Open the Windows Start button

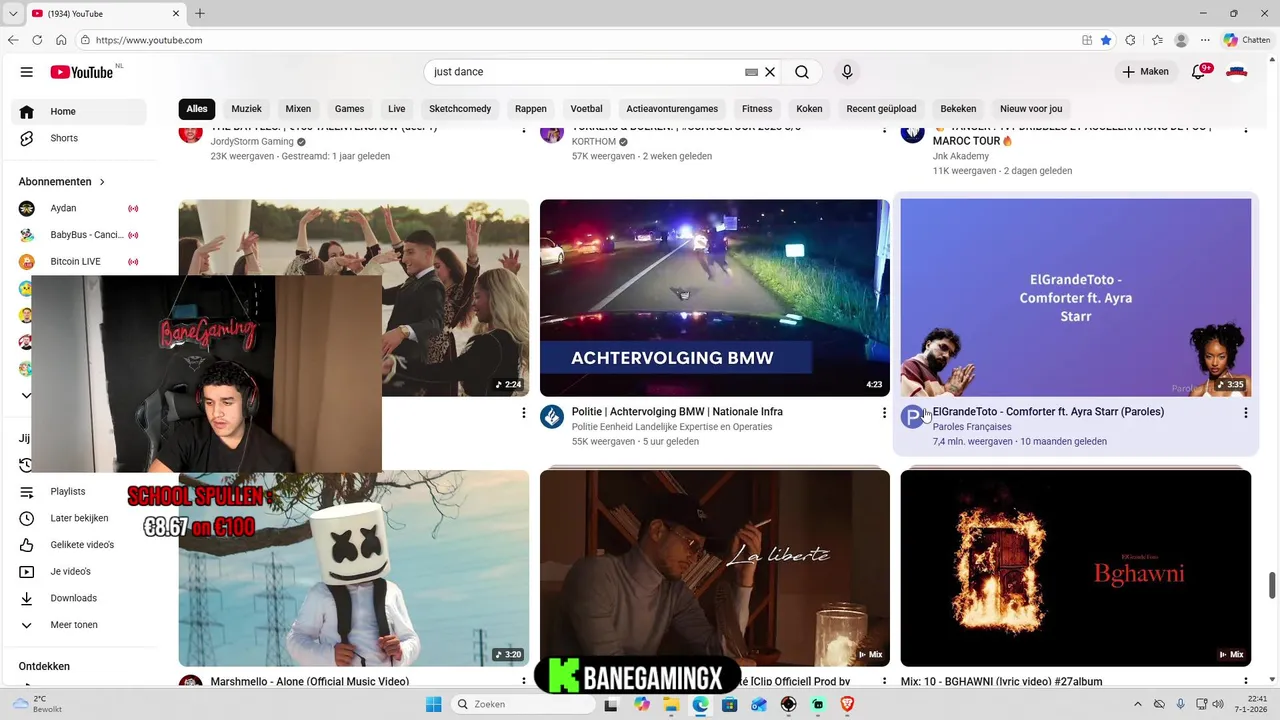pyautogui.click(x=433, y=704)
